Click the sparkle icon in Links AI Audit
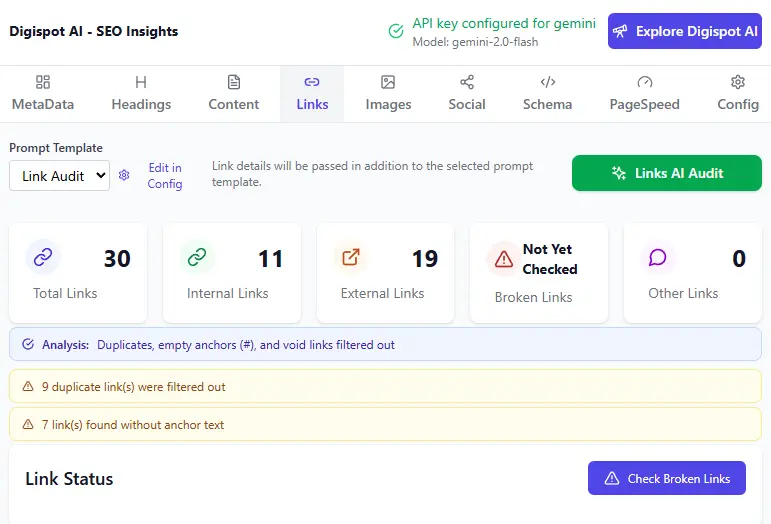 [x=619, y=173]
